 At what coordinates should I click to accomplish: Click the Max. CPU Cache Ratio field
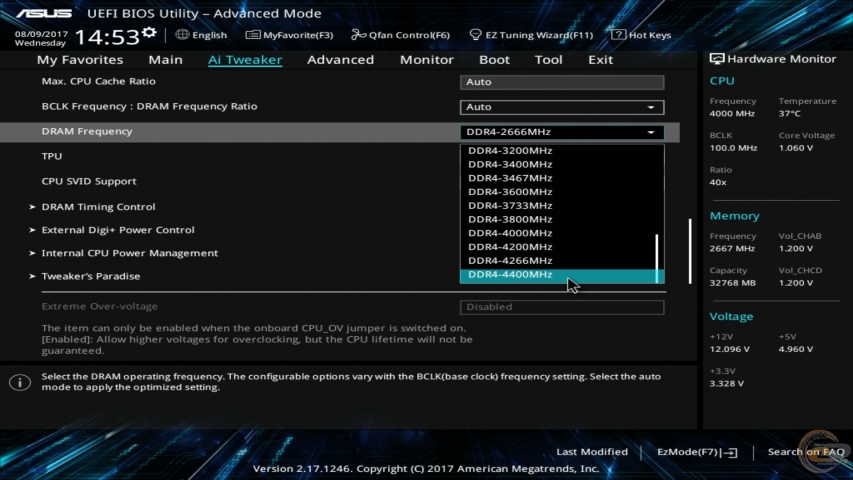(562, 82)
